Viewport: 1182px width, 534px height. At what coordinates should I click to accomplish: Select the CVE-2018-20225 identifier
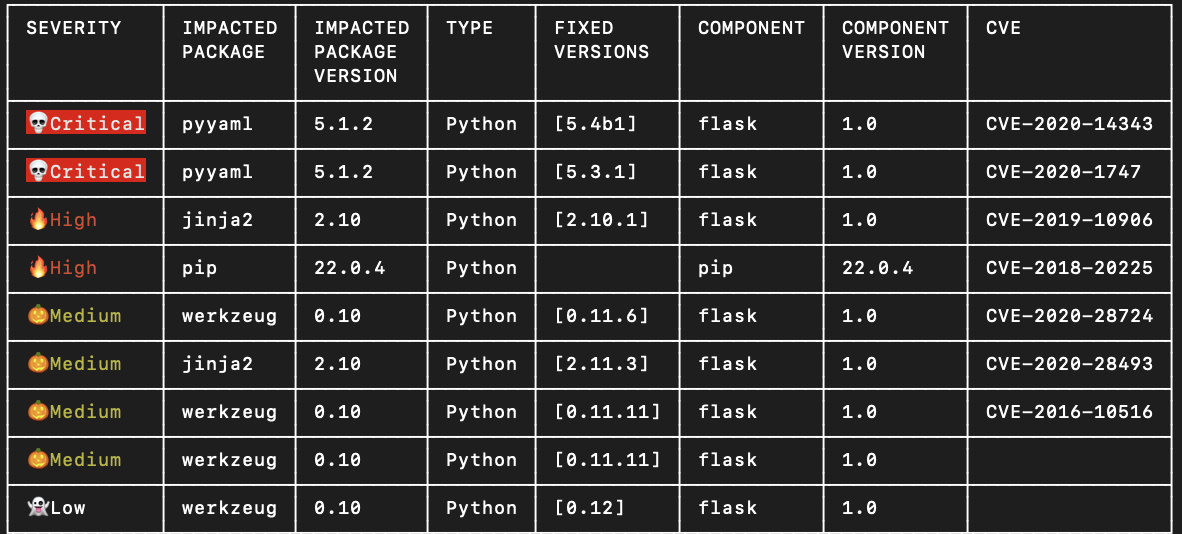tap(1069, 268)
